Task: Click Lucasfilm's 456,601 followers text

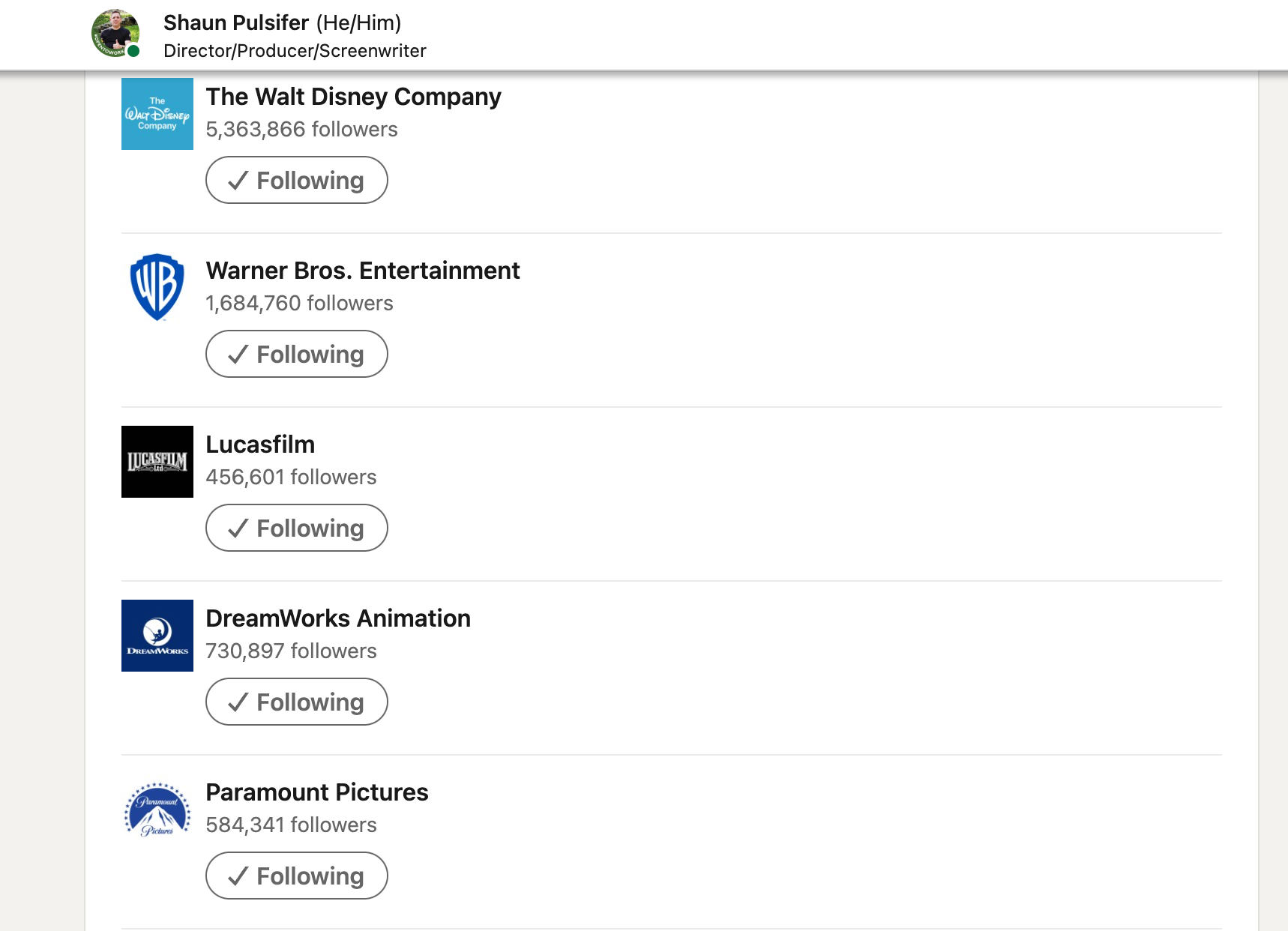Action: coord(291,477)
